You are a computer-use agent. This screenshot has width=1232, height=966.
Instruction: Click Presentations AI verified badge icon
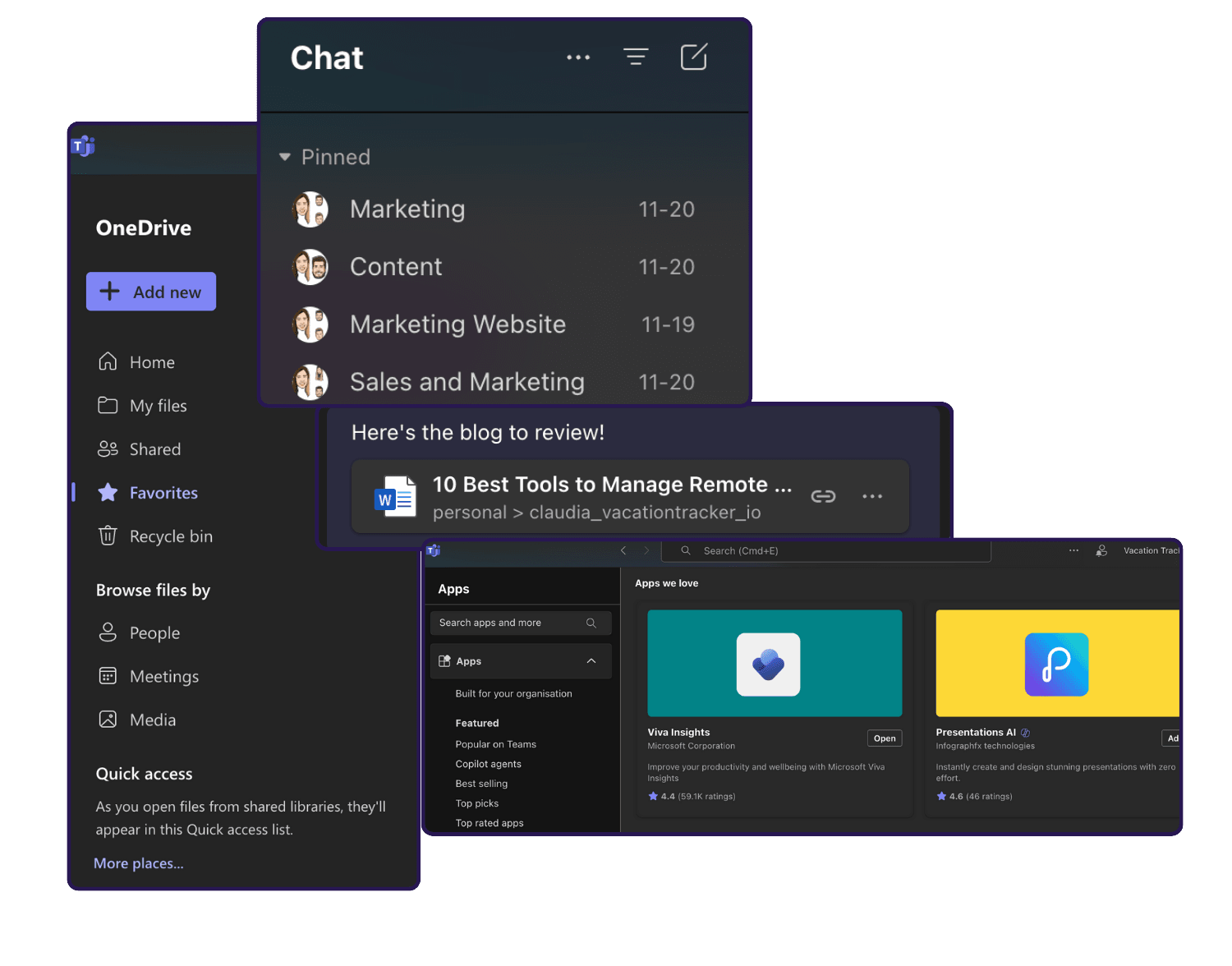[1025, 733]
